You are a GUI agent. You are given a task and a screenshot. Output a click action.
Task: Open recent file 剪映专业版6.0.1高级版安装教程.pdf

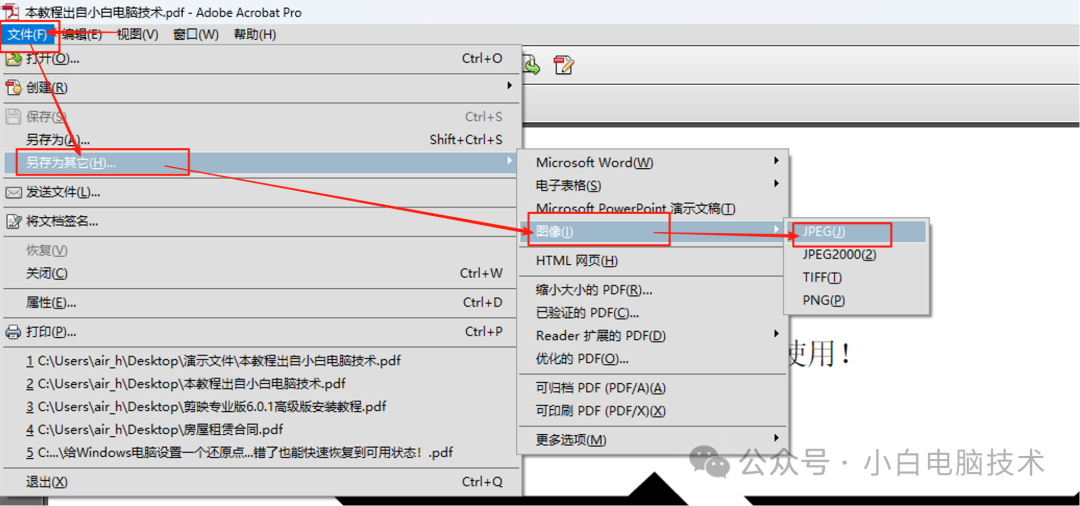tap(262, 407)
